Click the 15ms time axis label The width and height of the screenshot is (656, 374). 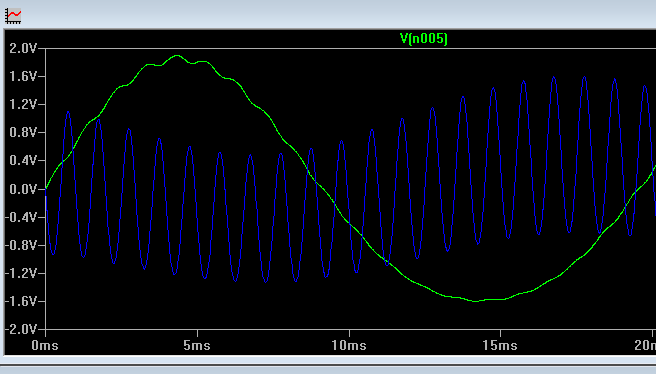(x=500, y=346)
